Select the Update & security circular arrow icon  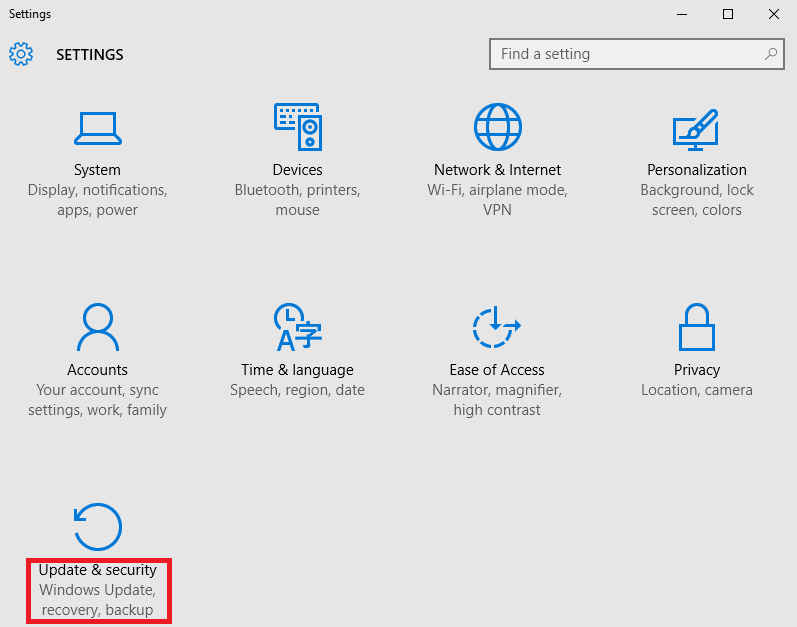coord(97,527)
